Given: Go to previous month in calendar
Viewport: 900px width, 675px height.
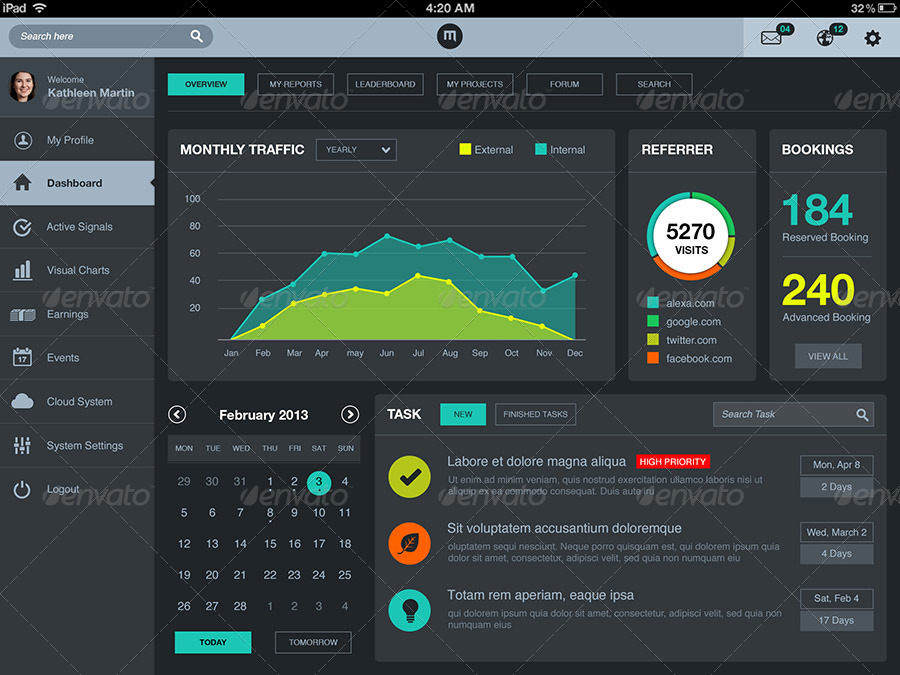Looking at the screenshot, I should (x=177, y=414).
